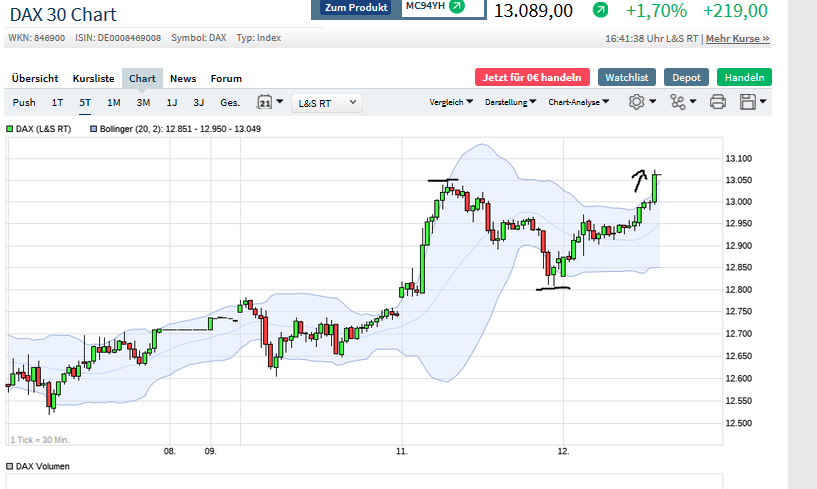Screen dimensions: 817x489
Task: Click the chart settings gear icon
Action: pos(636,102)
